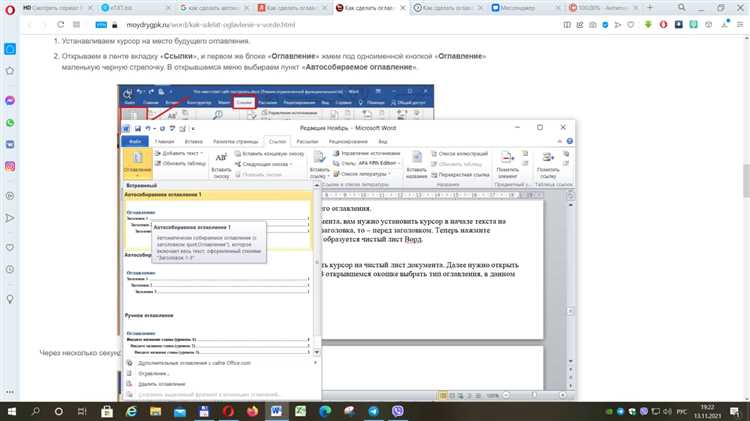Switch to the Рецензирование tab

pyautogui.click(x=348, y=142)
